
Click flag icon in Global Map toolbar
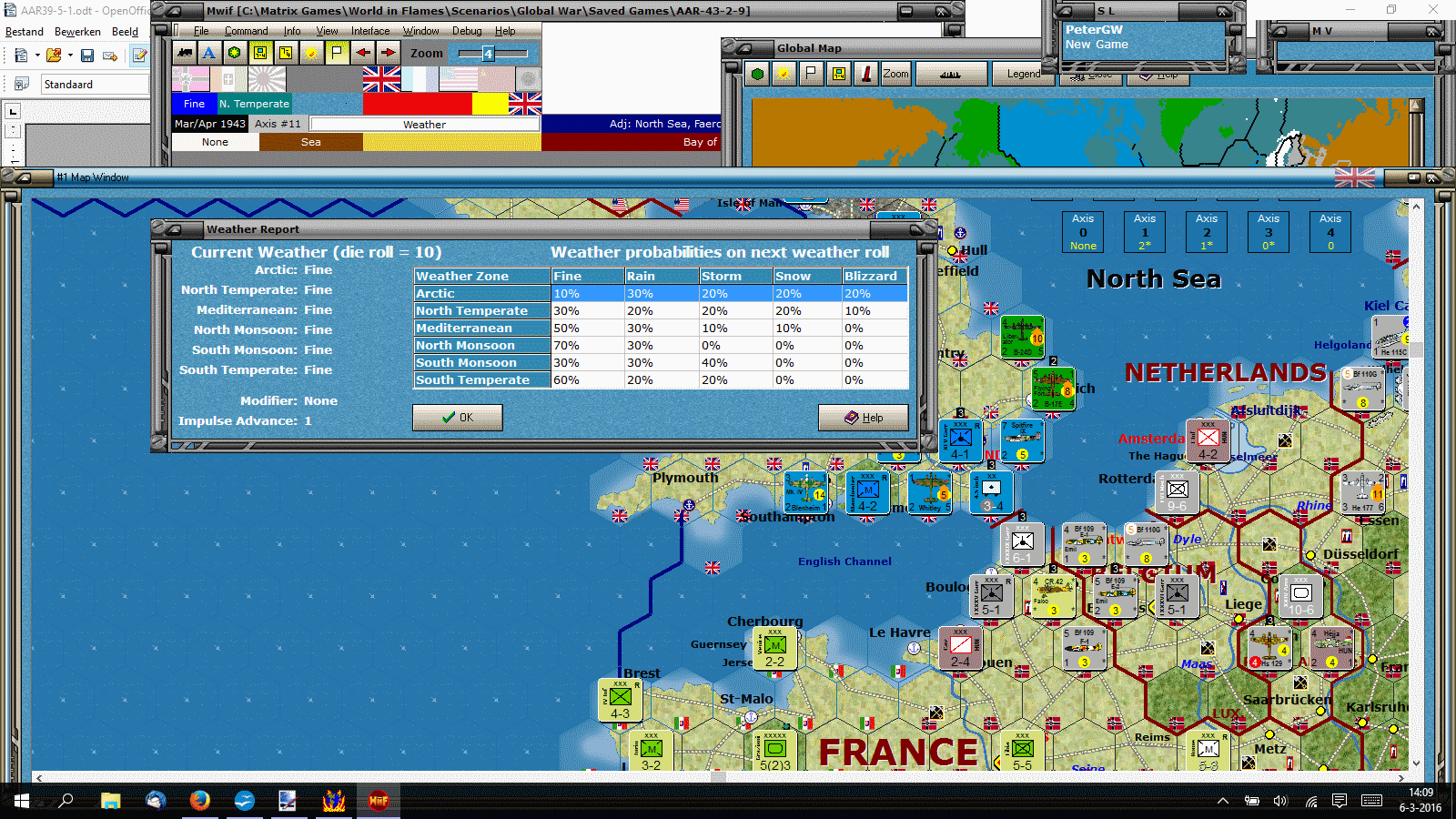[x=811, y=74]
